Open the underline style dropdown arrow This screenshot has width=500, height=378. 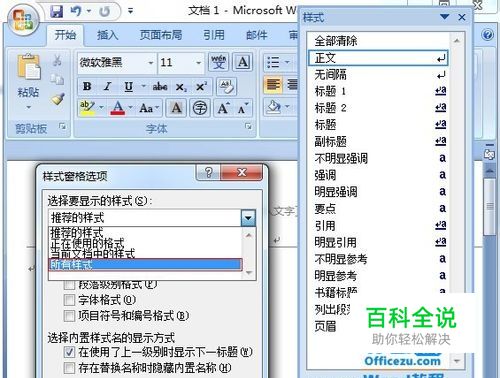pos(143,86)
